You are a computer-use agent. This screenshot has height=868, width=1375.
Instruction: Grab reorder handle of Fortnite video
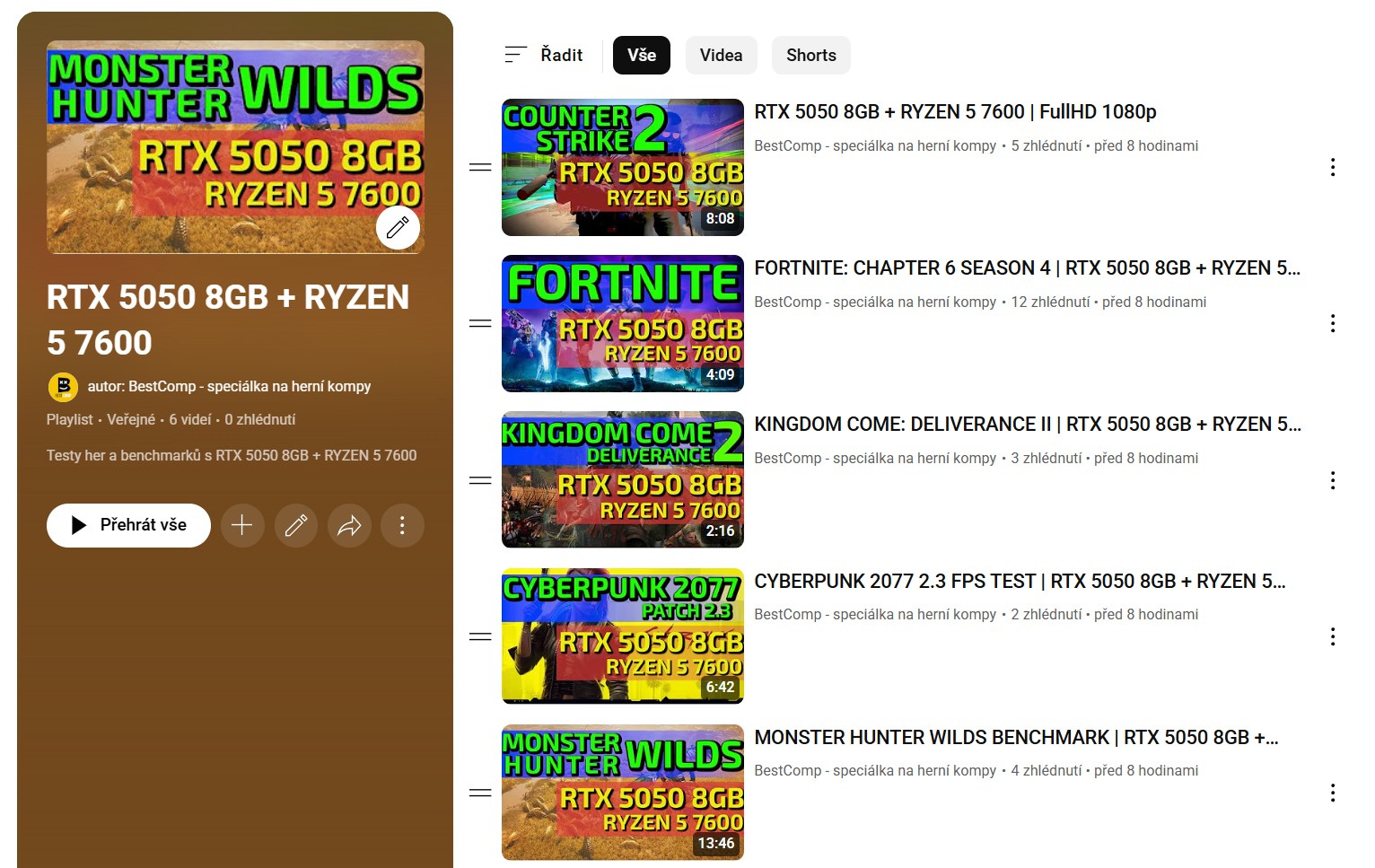pyautogui.click(x=480, y=323)
